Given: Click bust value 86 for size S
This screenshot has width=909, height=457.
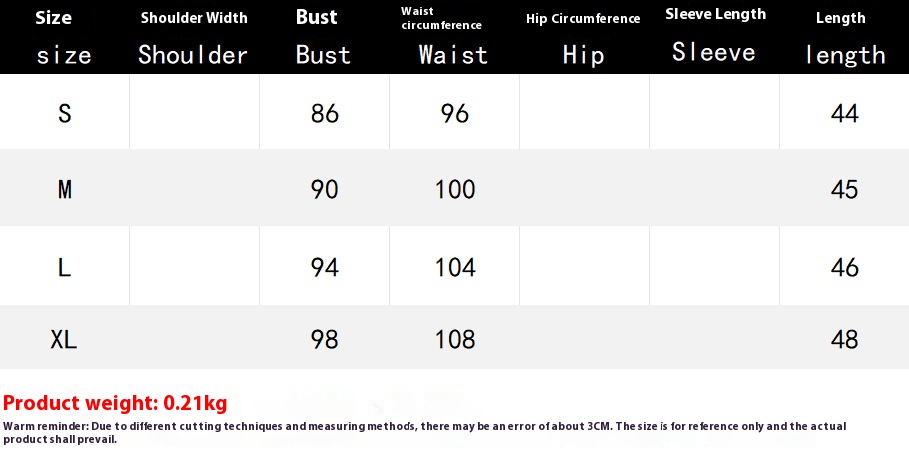Looking at the screenshot, I should (x=325, y=114).
